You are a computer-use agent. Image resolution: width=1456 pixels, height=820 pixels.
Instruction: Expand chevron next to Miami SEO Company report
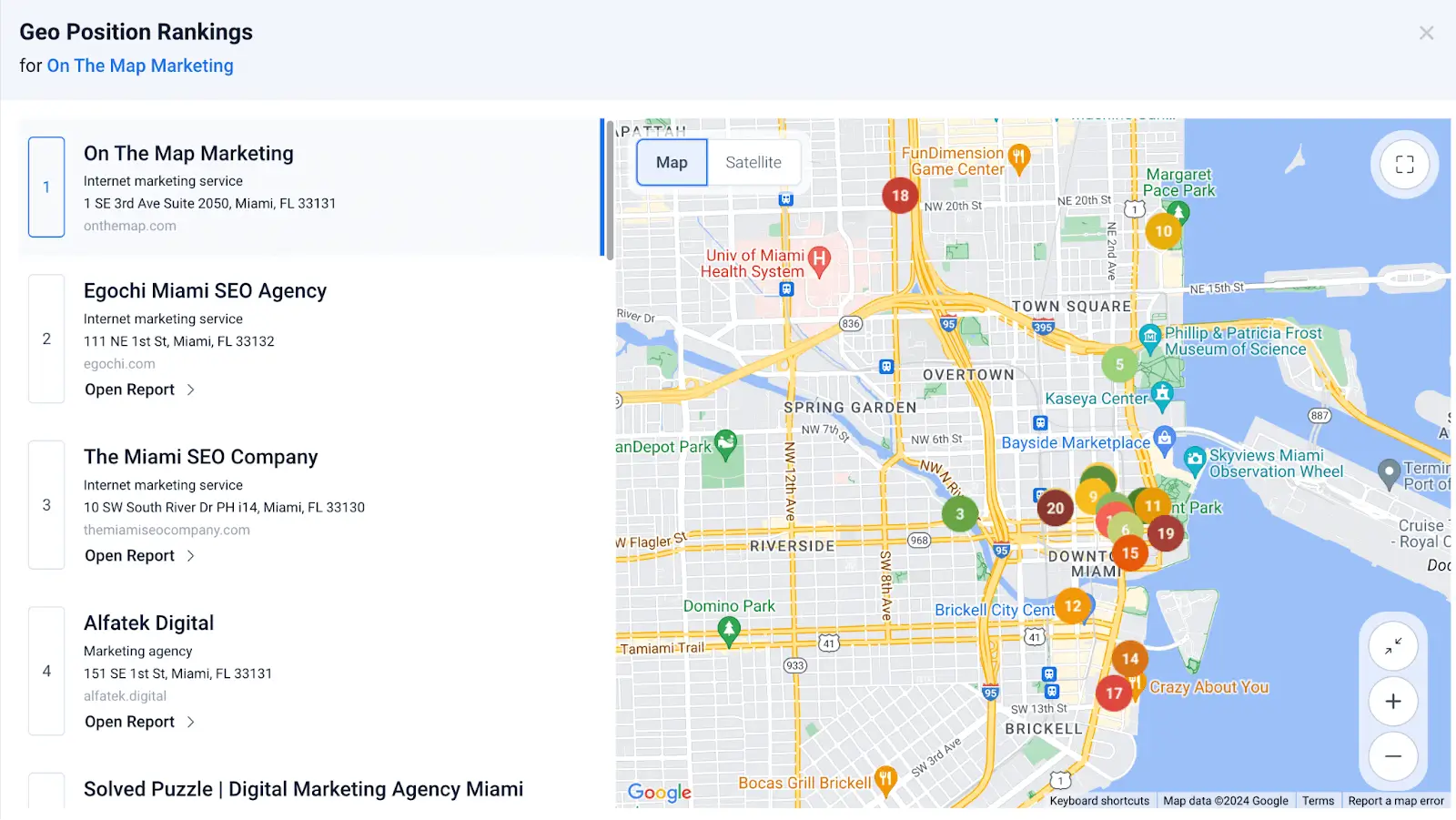[x=190, y=556]
